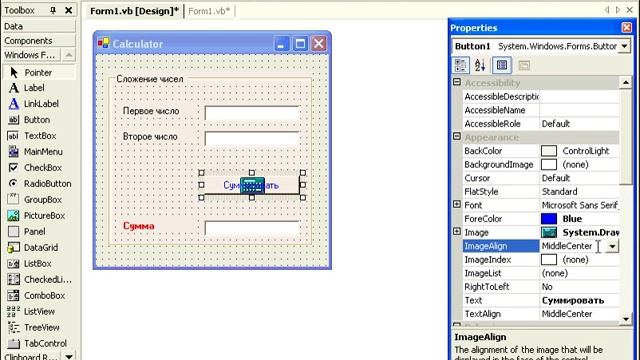
Task: Open the Property Pages icon
Action: [524, 65]
